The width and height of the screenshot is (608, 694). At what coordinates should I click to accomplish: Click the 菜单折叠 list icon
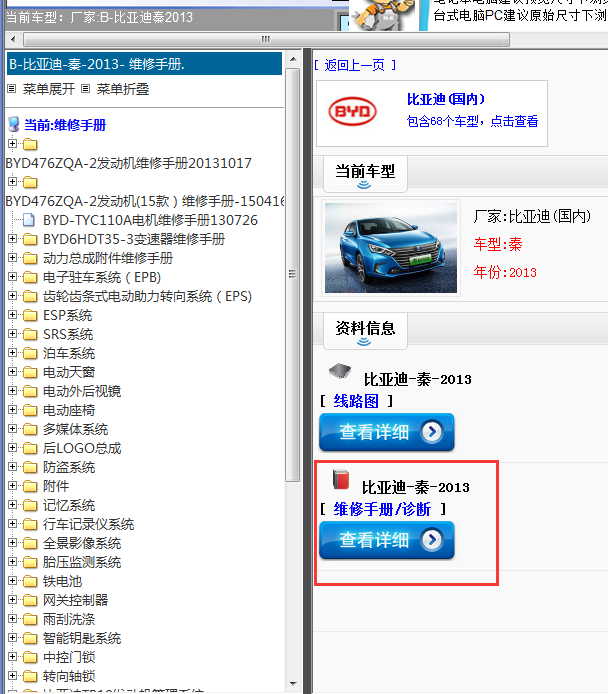pyautogui.click(x=86, y=89)
